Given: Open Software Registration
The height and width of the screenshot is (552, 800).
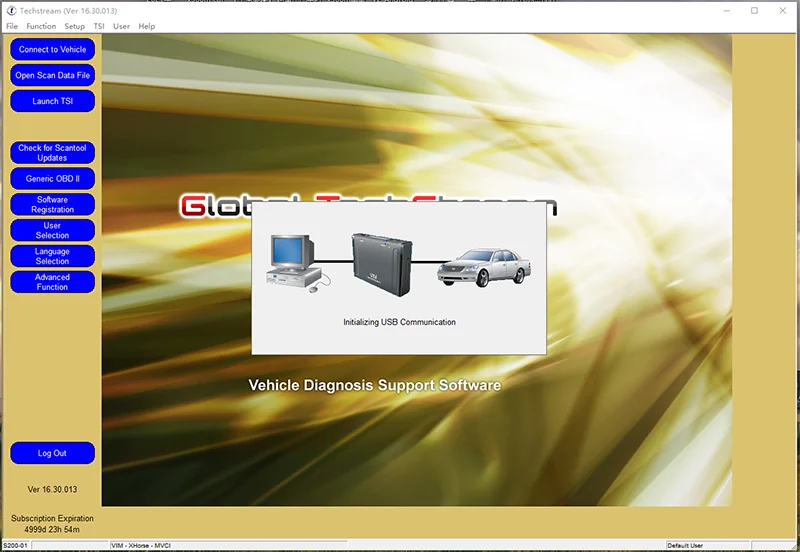Looking at the screenshot, I should (53, 205).
